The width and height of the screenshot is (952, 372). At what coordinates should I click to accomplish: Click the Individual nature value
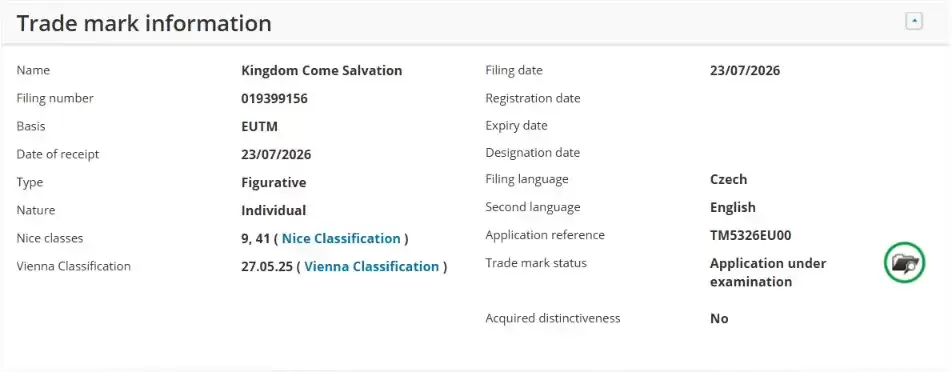click(x=274, y=211)
